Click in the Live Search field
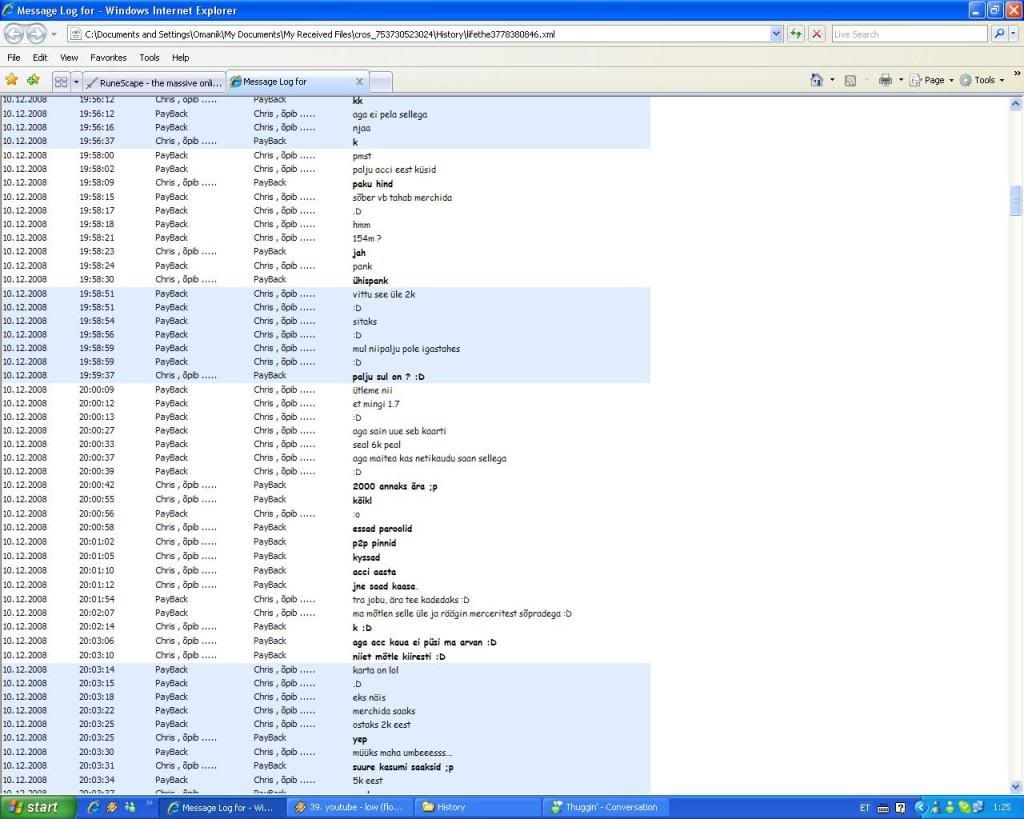Image resolution: width=1024 pixels, height=819 pixels. [x=908, y=34]
